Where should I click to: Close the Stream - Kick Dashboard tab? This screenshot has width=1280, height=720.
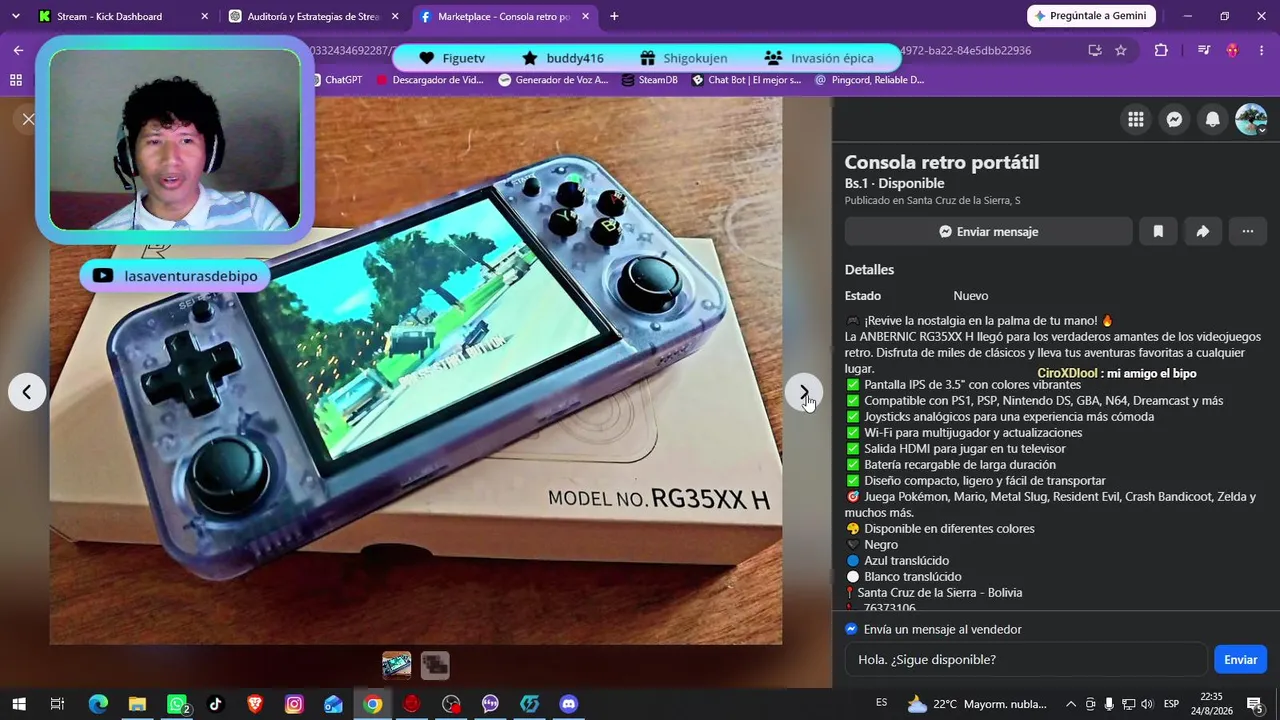point(205,16)
